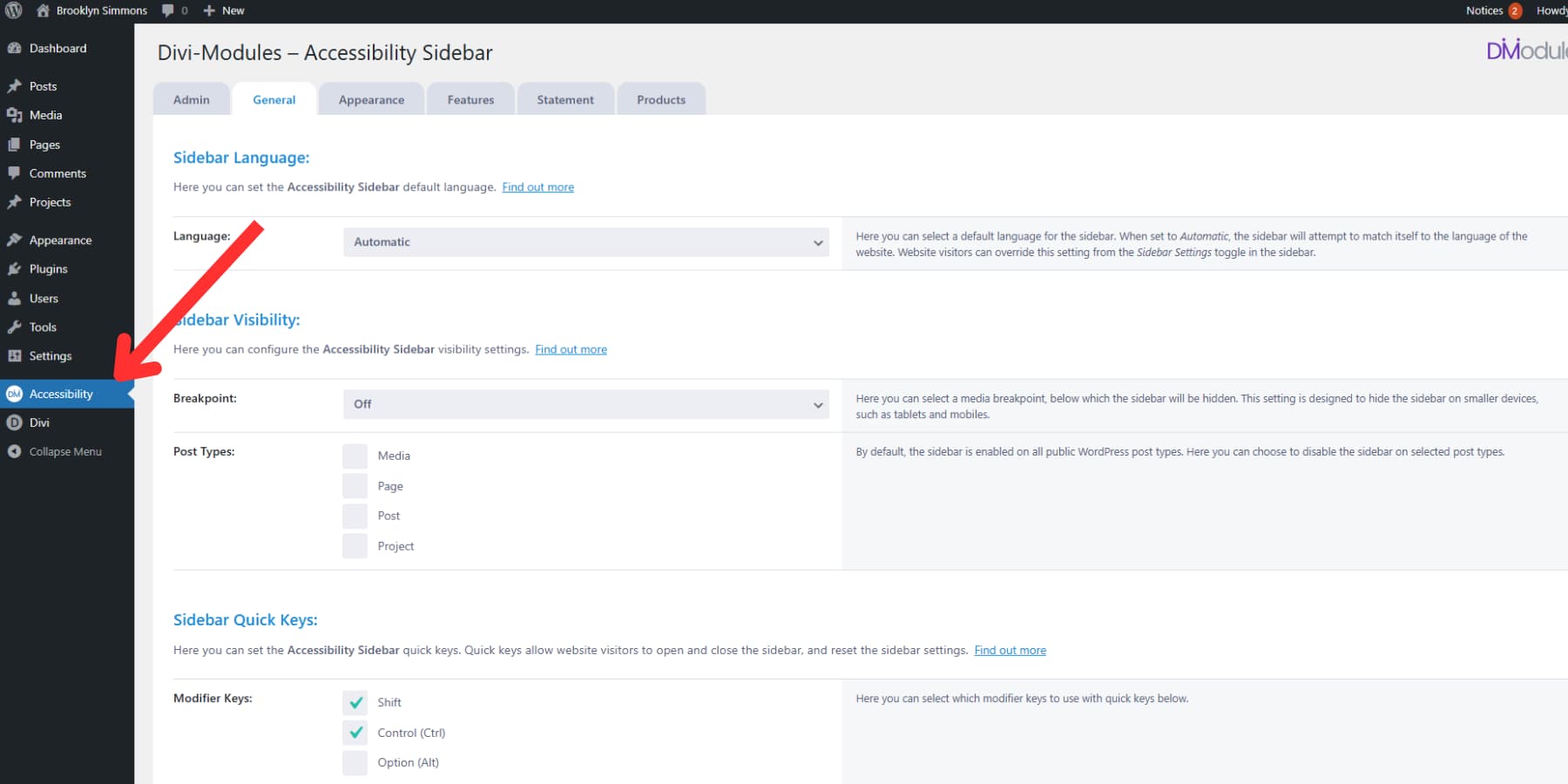The width and height of the screenshot is (1568, 784).
Task: Open the Language dropdown set to Automatic
Action: [585, 242]
